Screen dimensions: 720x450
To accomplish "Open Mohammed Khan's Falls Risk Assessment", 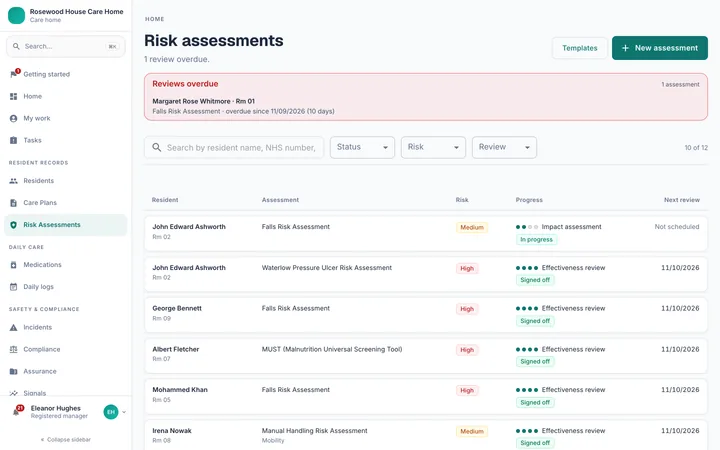I will click(426, 396).
